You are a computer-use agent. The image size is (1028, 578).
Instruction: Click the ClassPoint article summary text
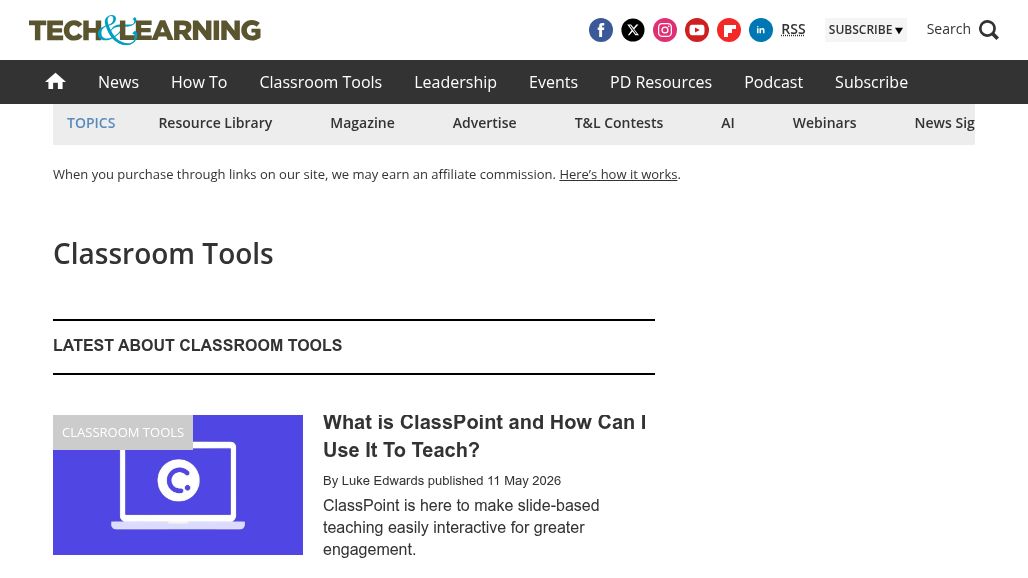461,528
